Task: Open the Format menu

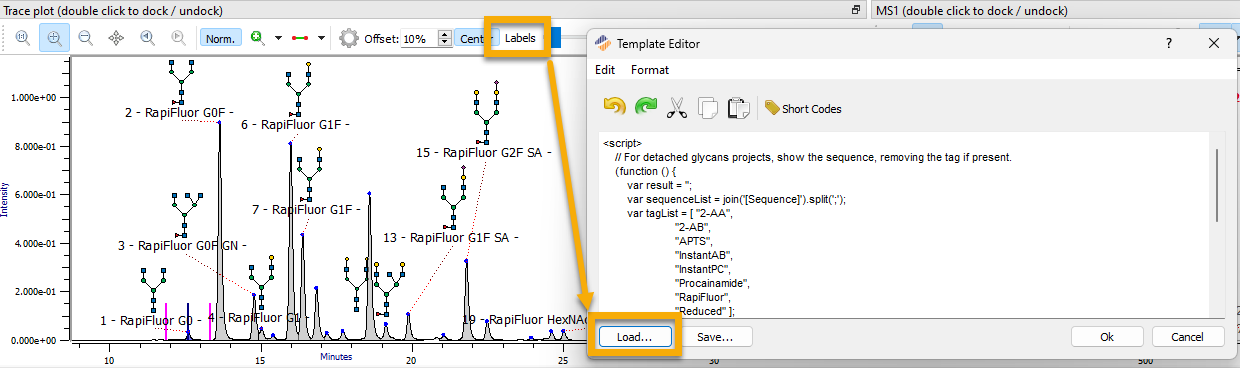Action: 650,70
